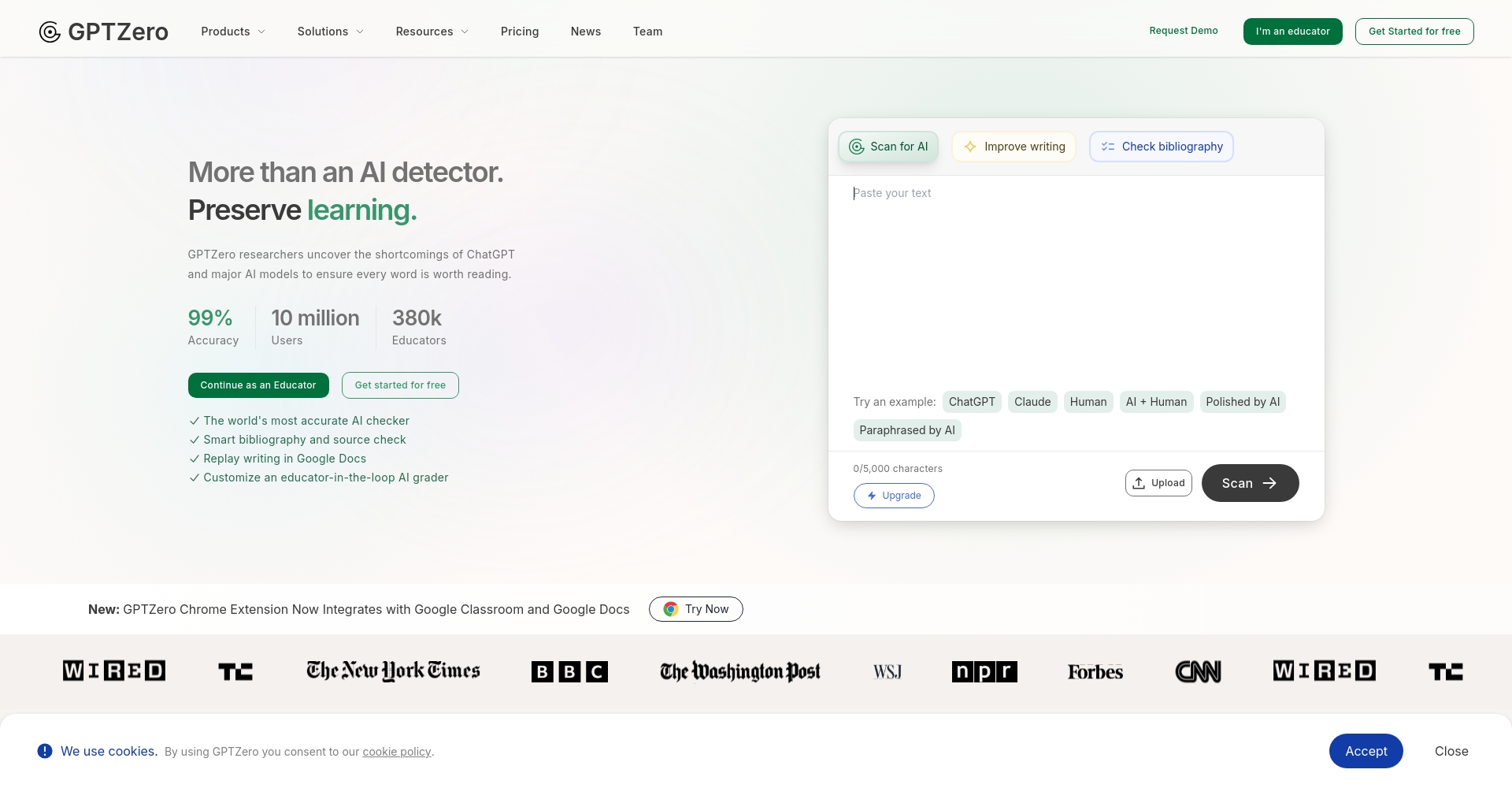Click the lightning bolt Upgrade icon
Screen dimensions: 1512x788
872,496
